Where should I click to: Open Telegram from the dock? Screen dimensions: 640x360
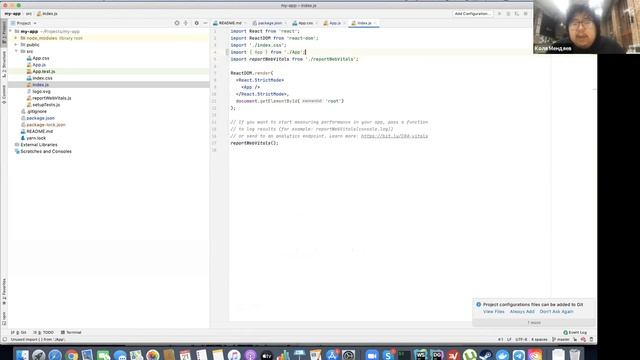click(x=518, y=355)
